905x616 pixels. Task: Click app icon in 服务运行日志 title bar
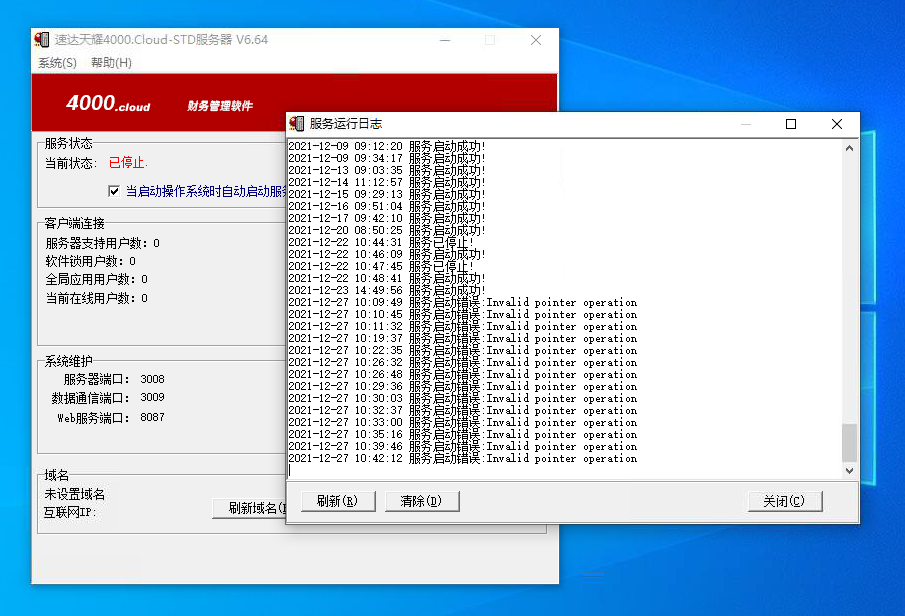[x=297, y=124]
